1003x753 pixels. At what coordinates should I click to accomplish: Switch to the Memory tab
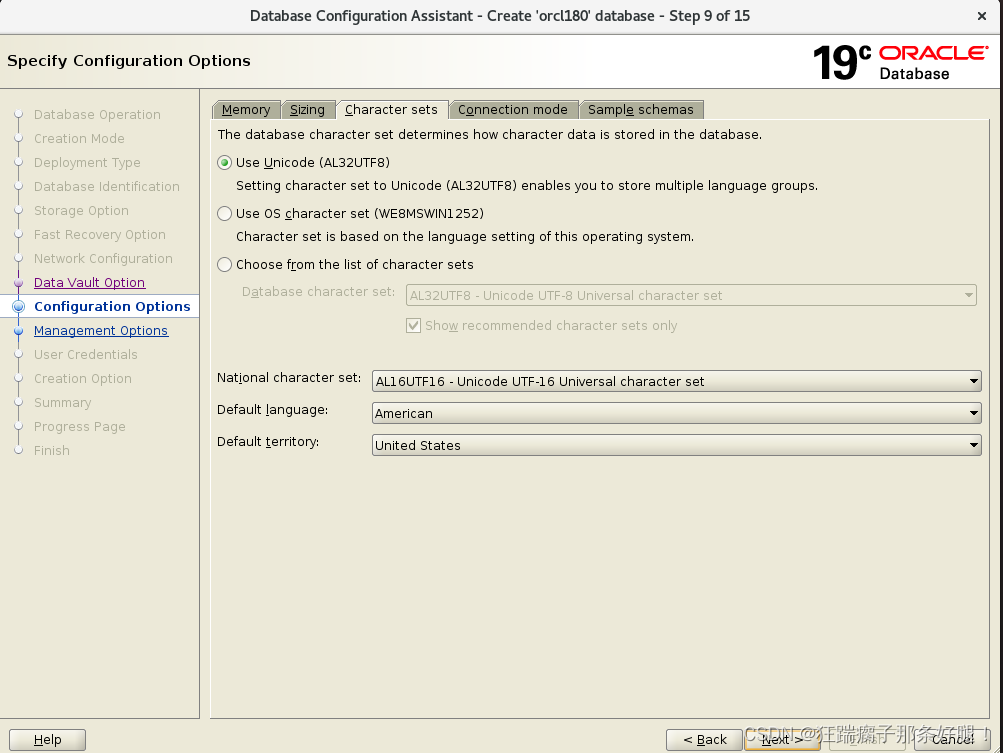pos(246,110)
